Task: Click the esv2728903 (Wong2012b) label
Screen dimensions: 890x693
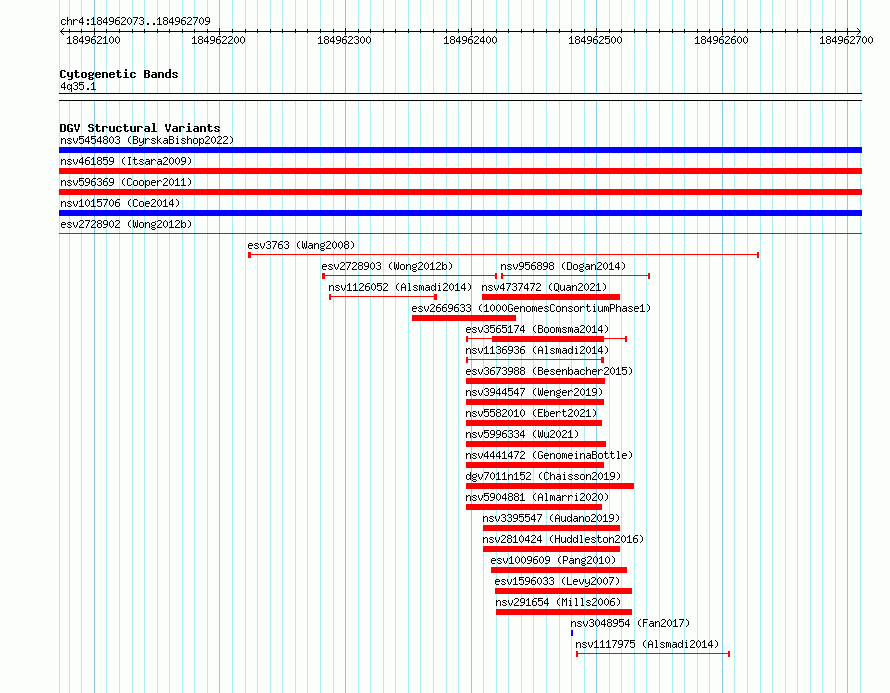Action: pos(387,266)
